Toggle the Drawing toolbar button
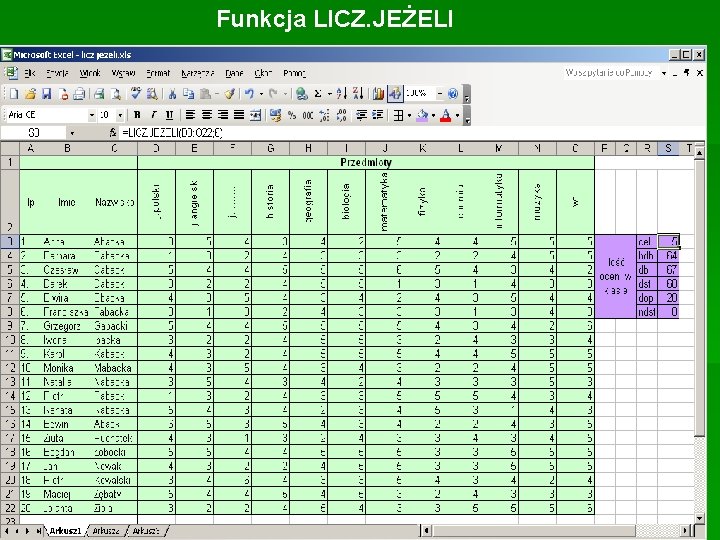This screenshot has height=540, width=720. (395, 94)
